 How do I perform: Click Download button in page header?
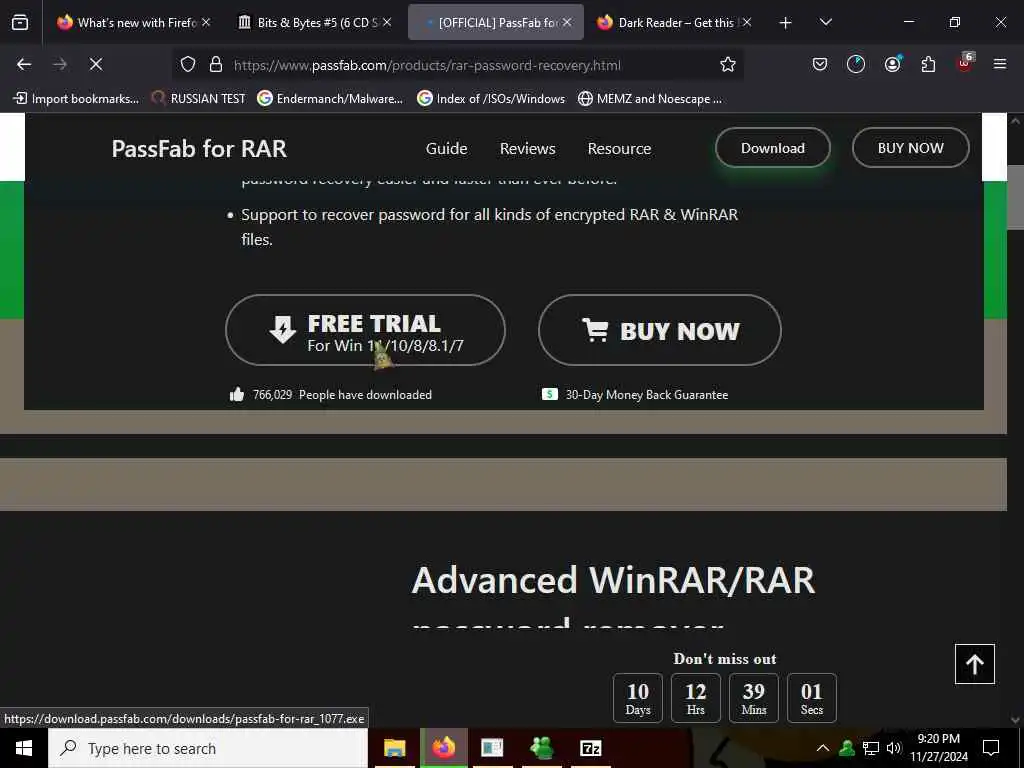coord(773,148)
